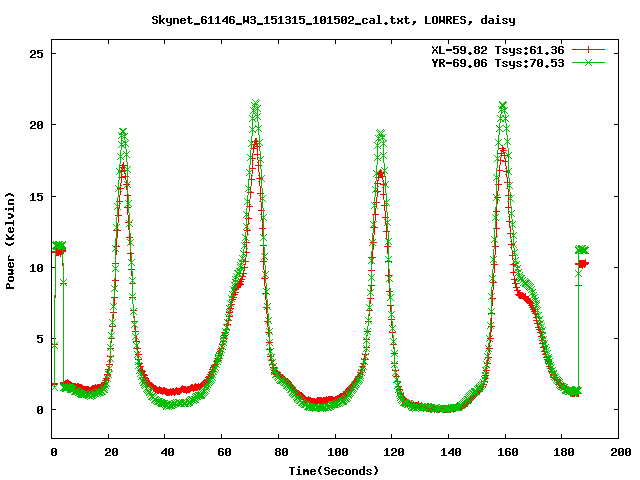Viewport: 640px width, 480px height.
Task: Click the y-axis tick label 15
Action: coord(38,196)
